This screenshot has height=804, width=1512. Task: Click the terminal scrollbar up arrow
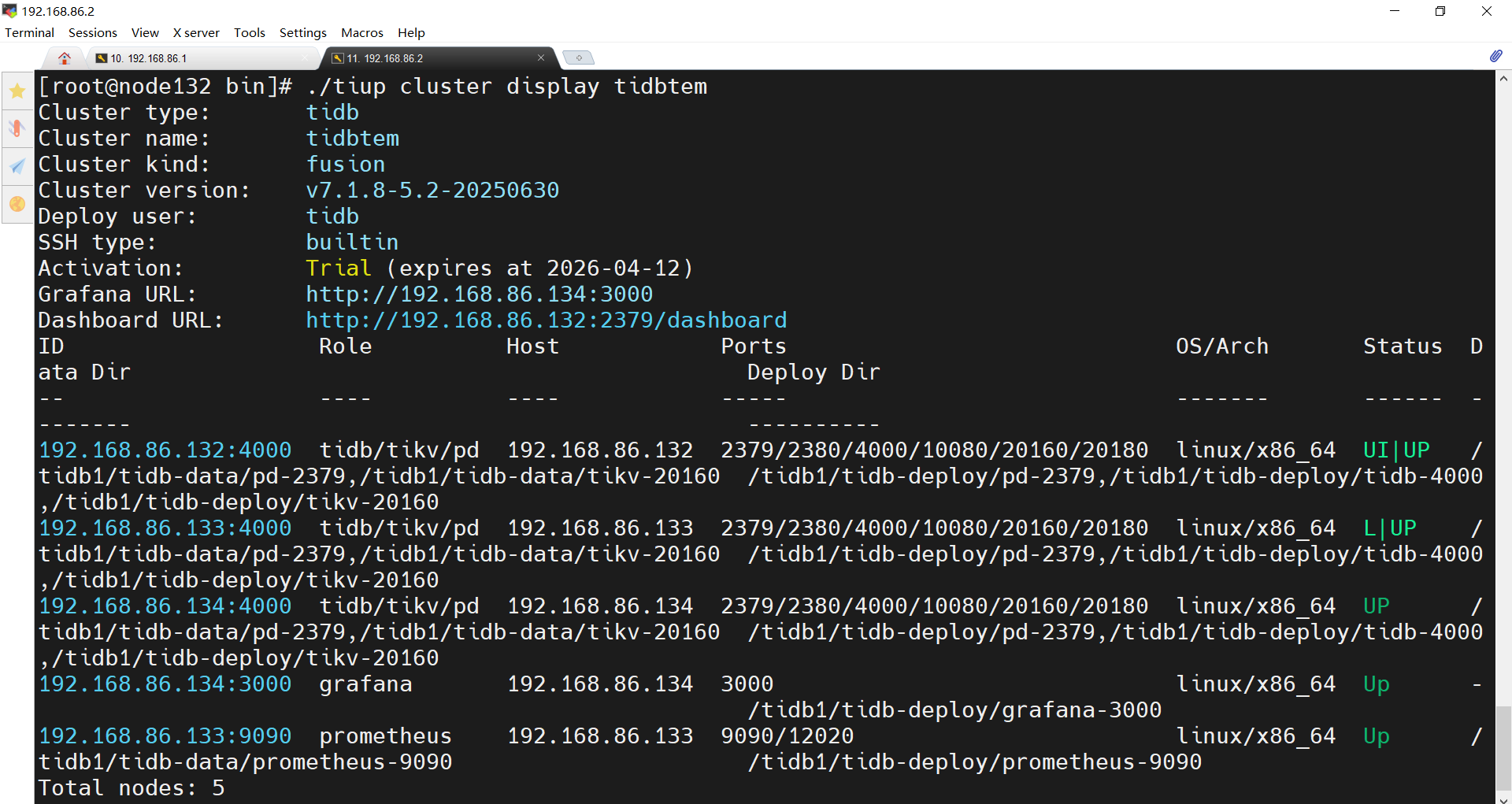point(1503,78)
